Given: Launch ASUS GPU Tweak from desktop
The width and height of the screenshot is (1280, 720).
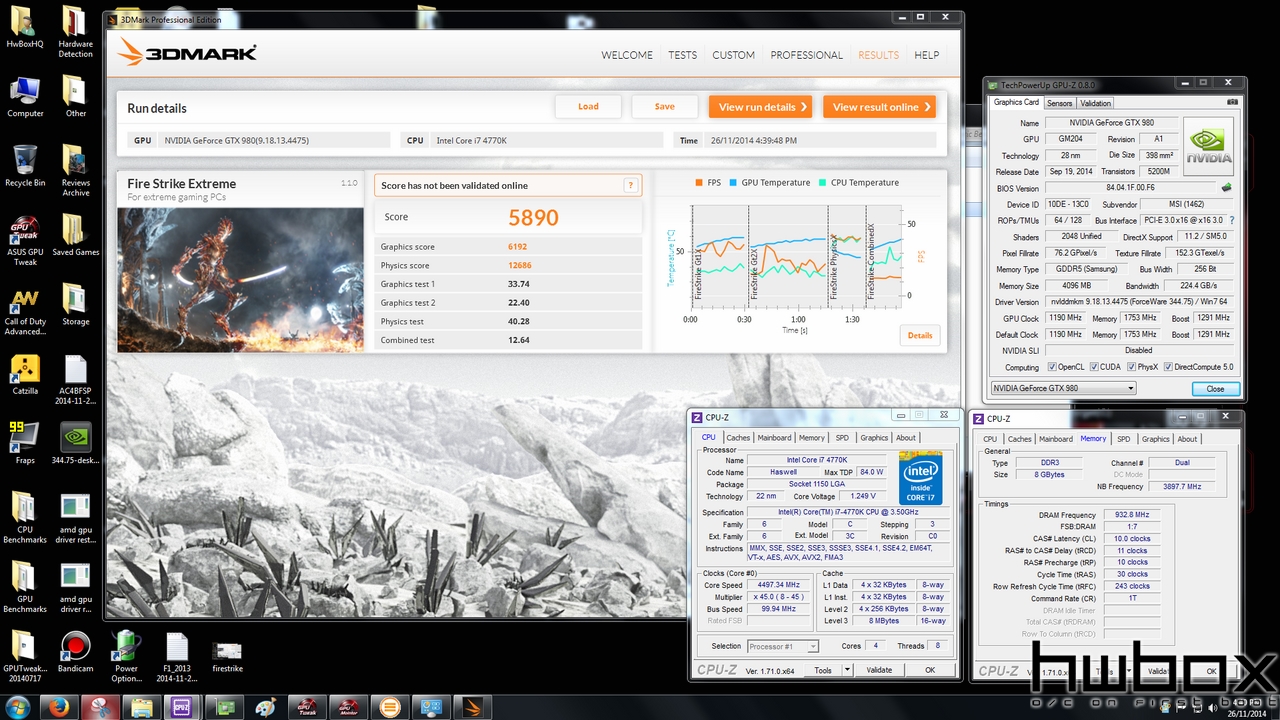Looking at the screenshot, I should point(25,240).
